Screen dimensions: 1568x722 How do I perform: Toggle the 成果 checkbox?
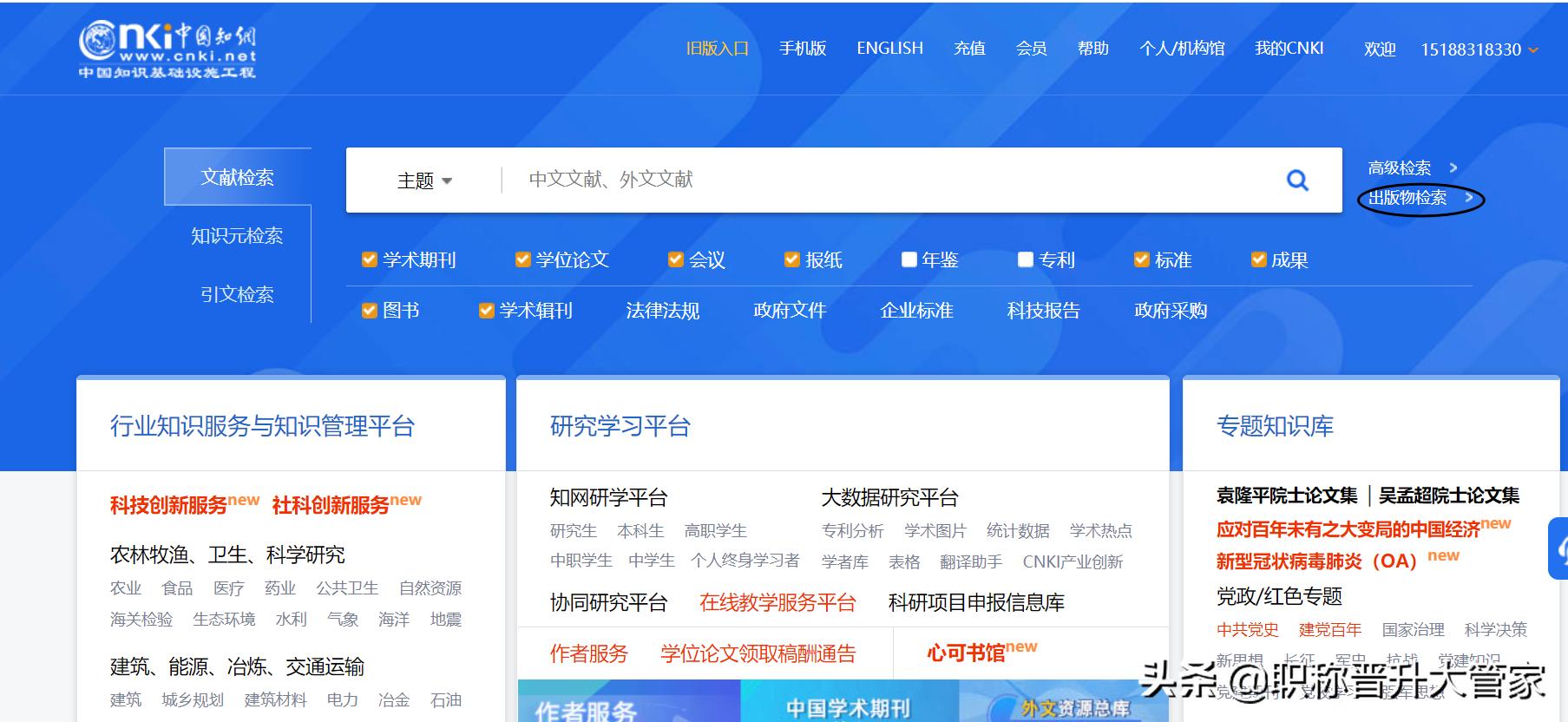(1258, 259)
